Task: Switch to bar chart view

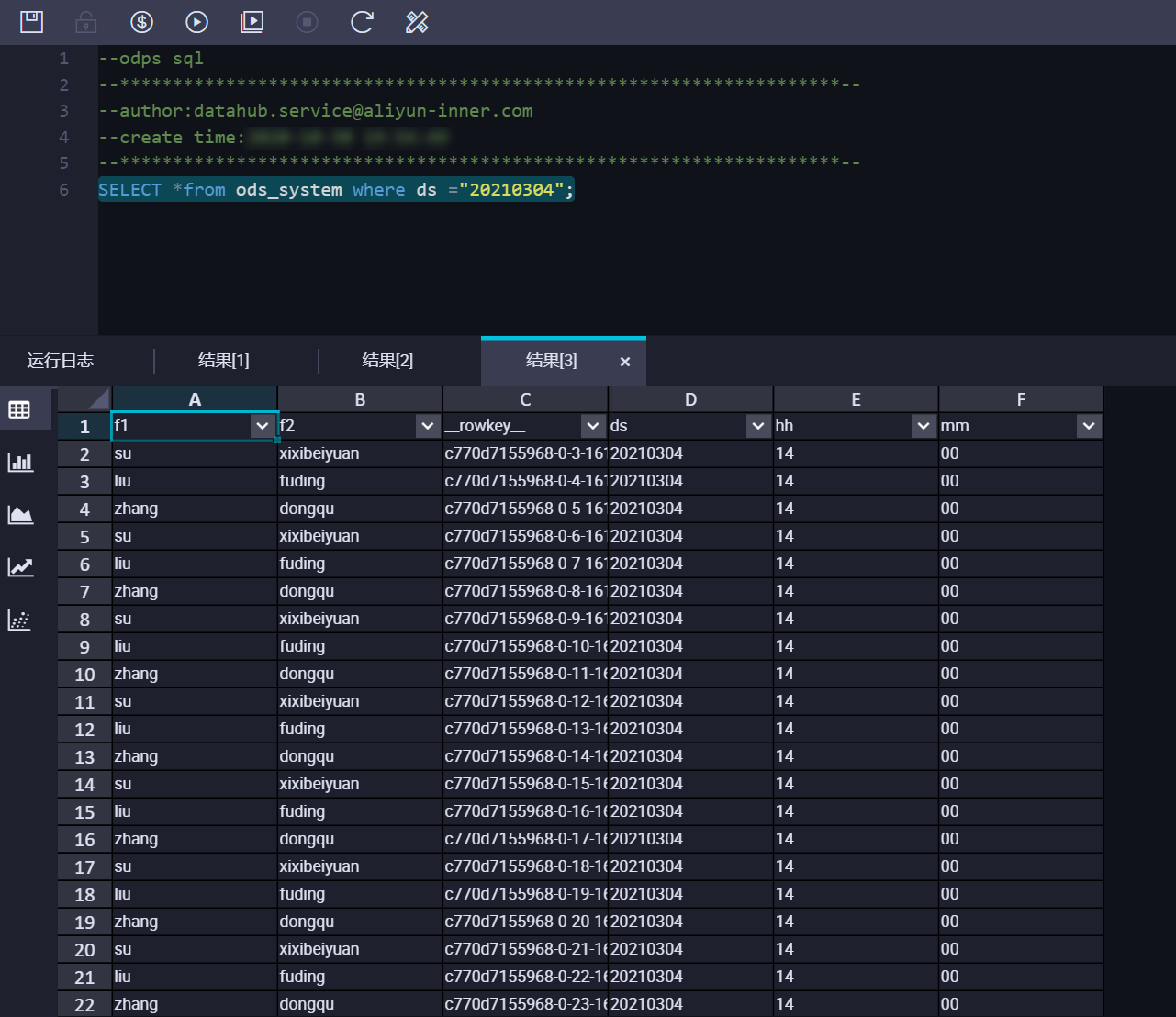Action: point(19,462)
